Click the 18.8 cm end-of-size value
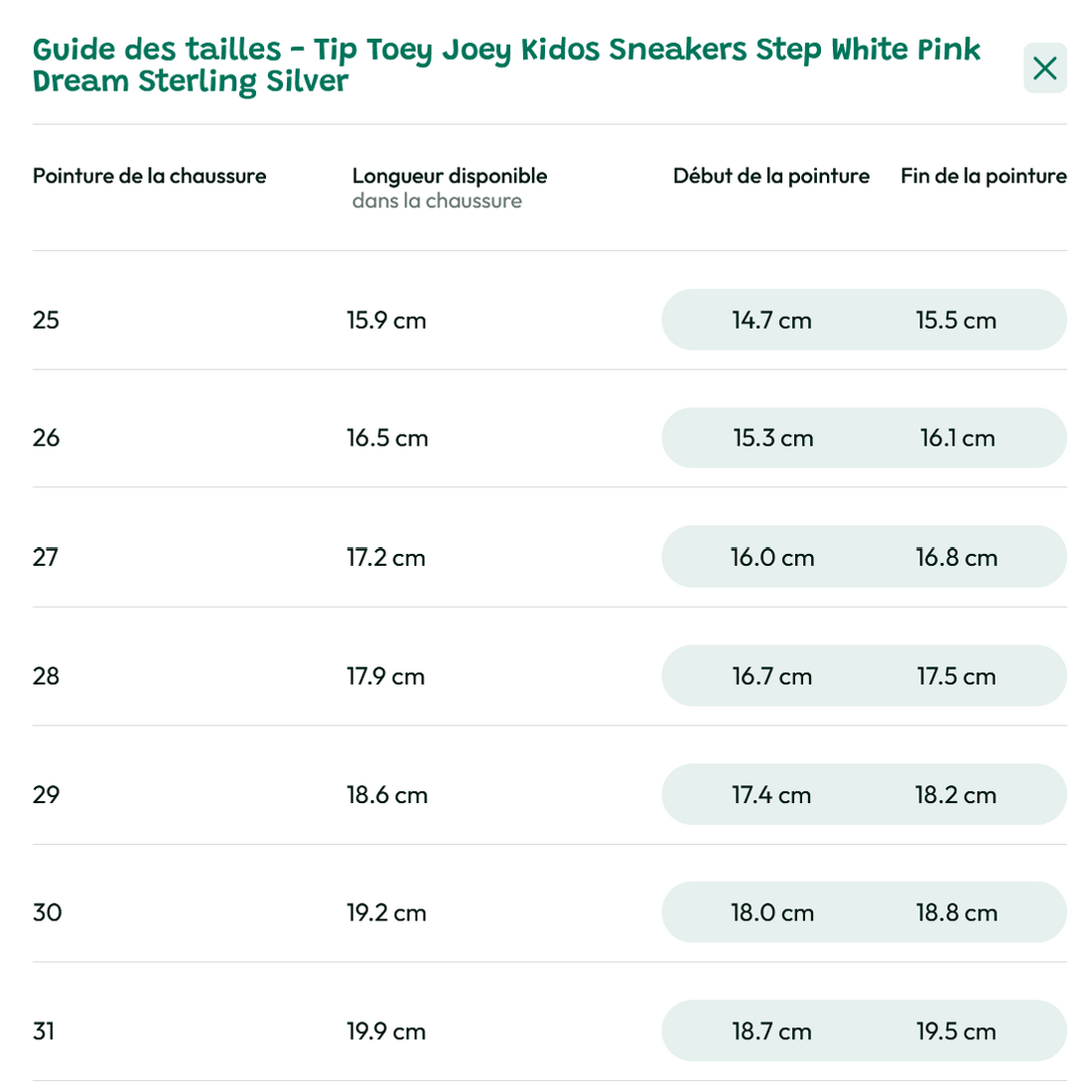1092x1092 pixels. [956, 913]
